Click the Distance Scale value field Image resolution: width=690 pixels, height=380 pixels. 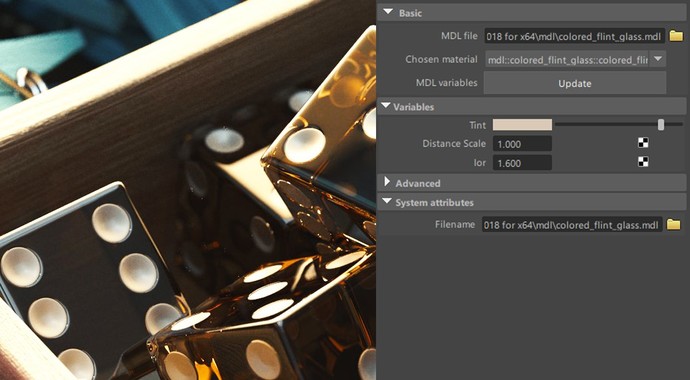coord(522,144)
